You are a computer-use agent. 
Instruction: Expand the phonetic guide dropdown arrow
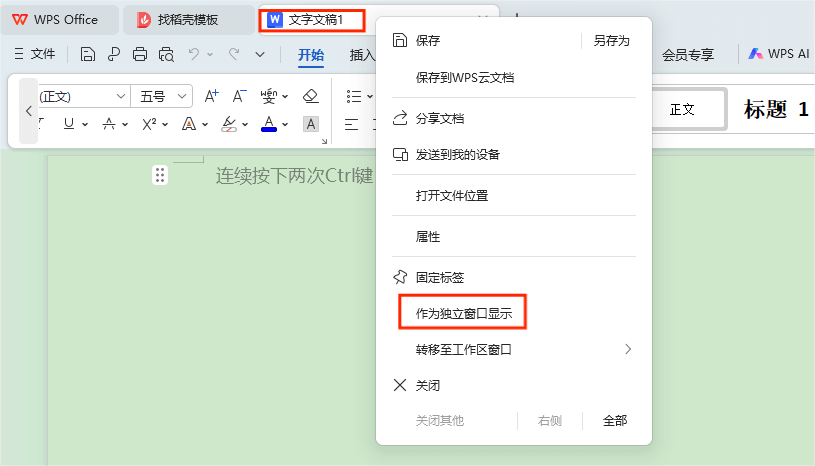(x=285, y=97)
